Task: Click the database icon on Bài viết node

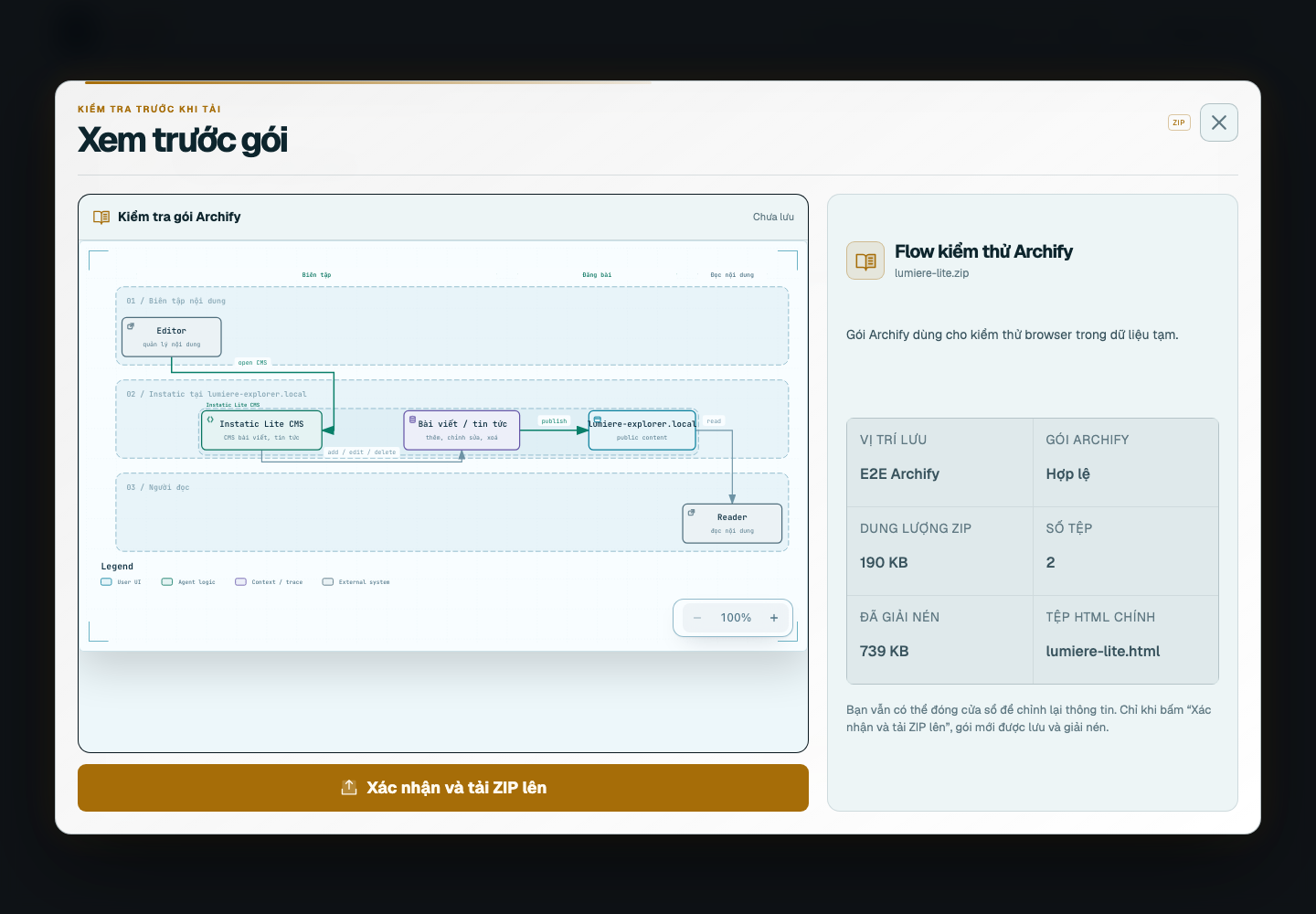Action: (x=412, y=420)
